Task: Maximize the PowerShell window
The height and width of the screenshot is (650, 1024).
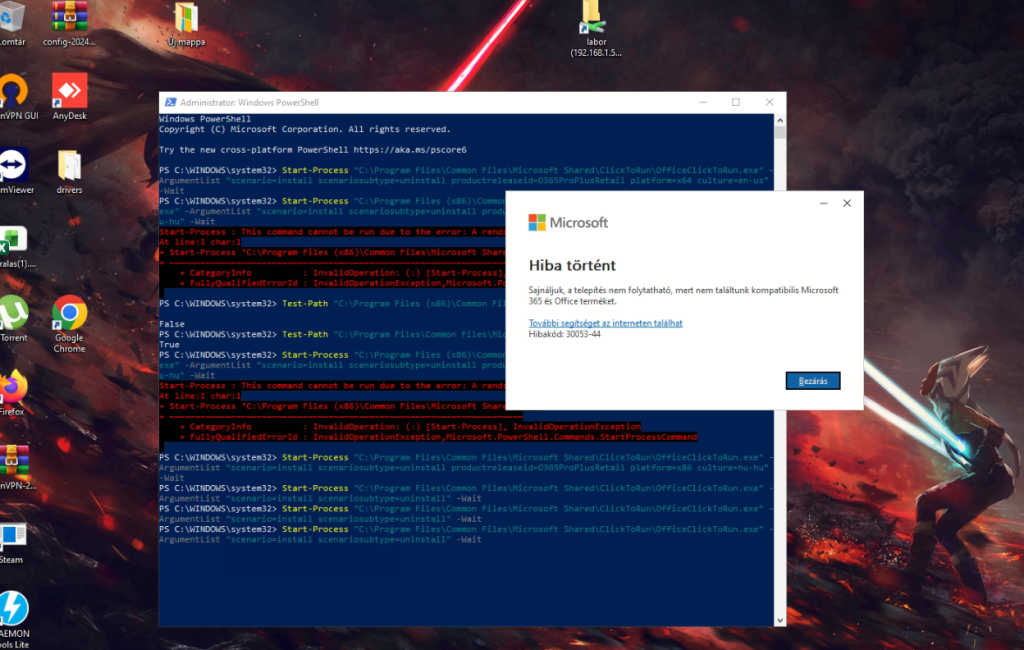Action: [x=736, y=102]
